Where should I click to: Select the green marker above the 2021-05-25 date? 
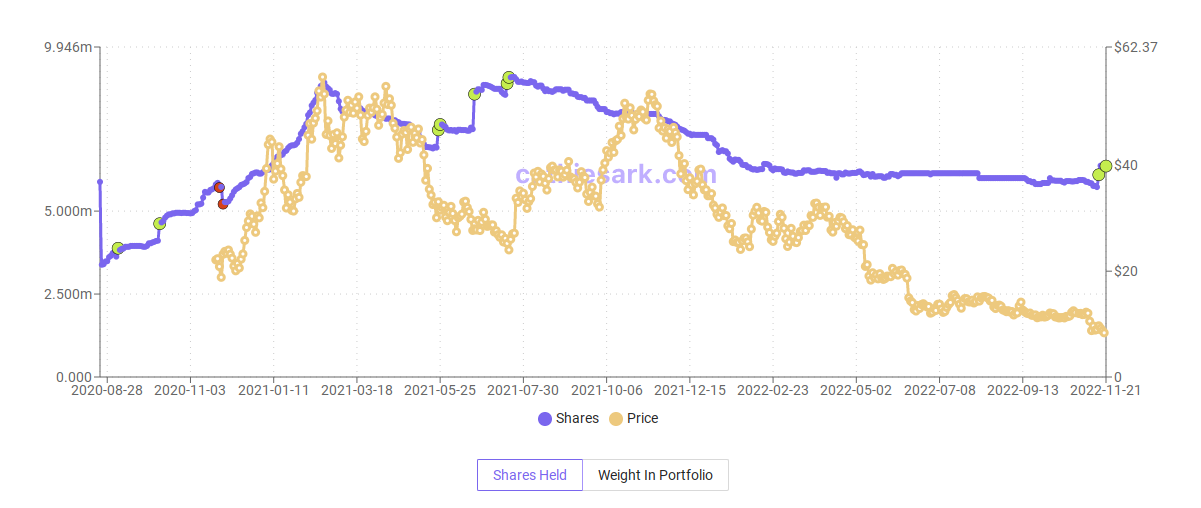tap(439, 127)
